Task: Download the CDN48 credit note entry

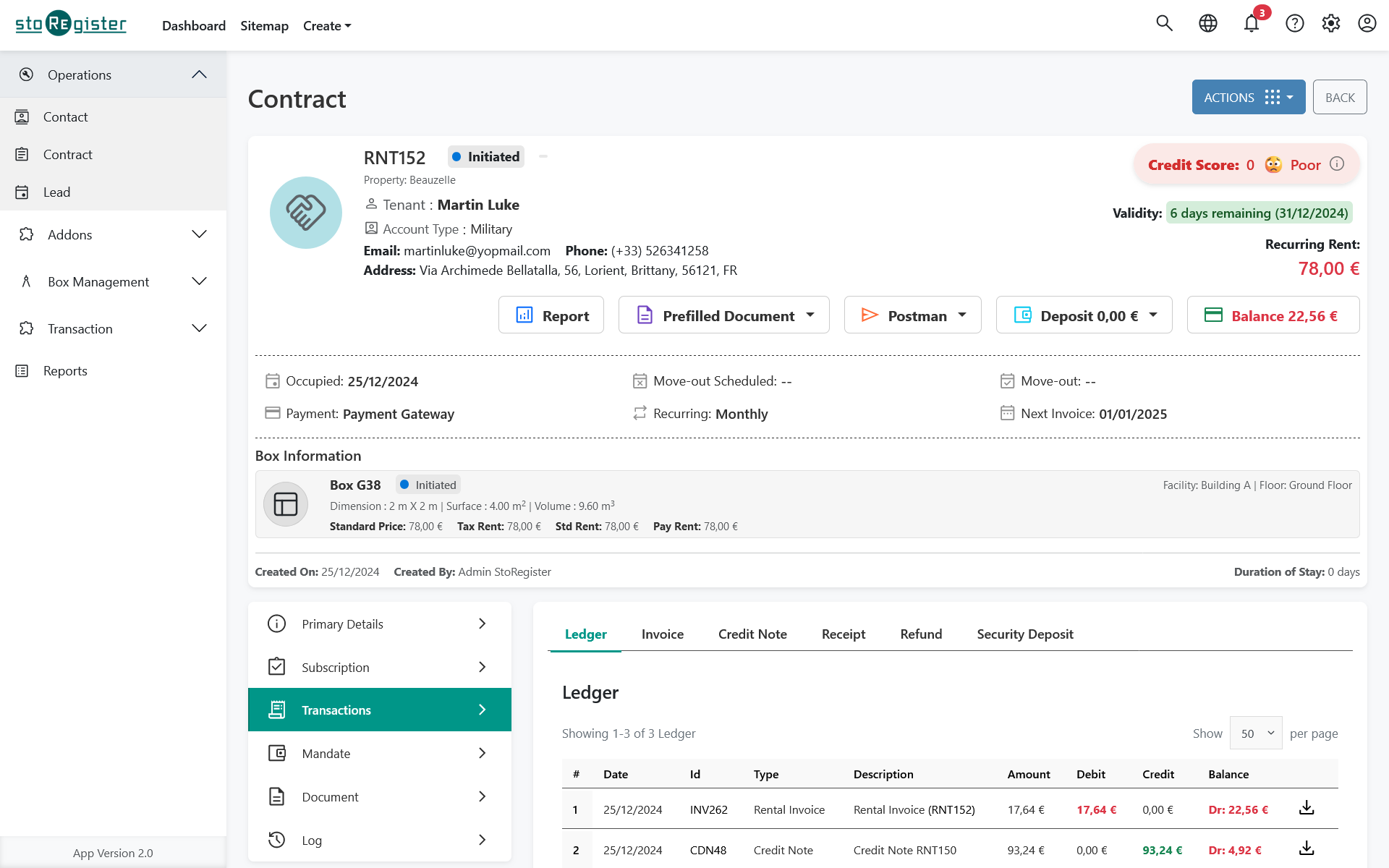Action: [1306, 848]
